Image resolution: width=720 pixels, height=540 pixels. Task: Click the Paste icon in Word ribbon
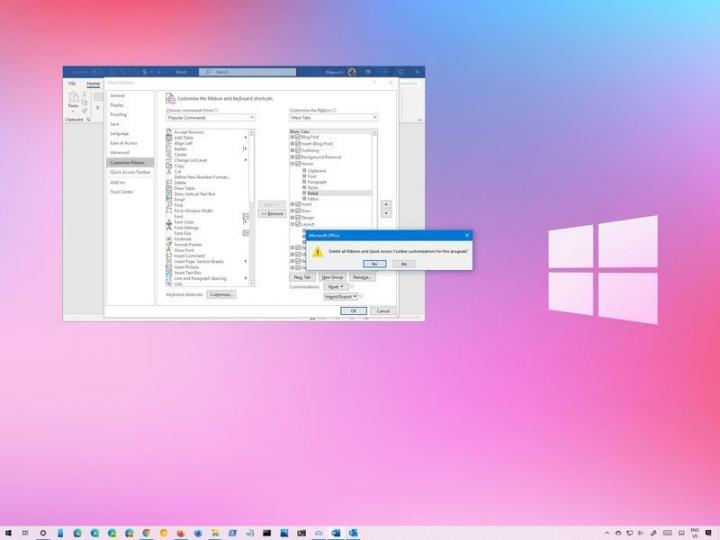(x=73, y=101)
